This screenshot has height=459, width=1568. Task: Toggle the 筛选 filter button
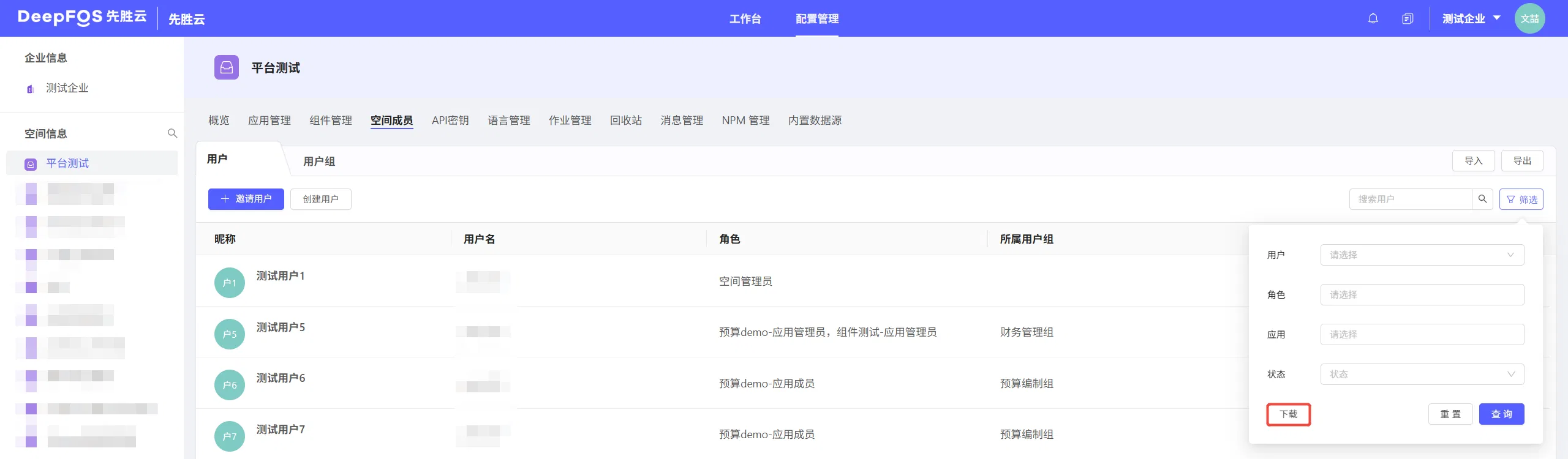click(x=1521, y=200)
